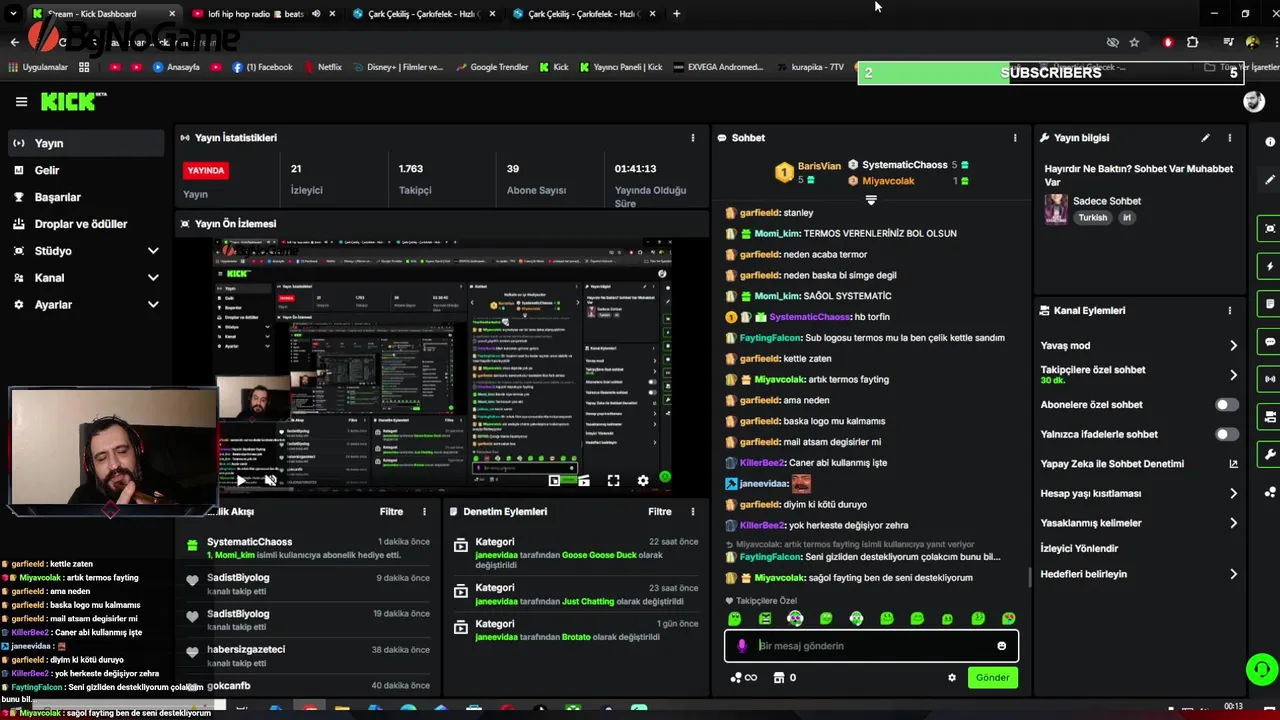Click Filtre in Denetim Eylemleri panel
The image size is (1280, 720).
659,512
